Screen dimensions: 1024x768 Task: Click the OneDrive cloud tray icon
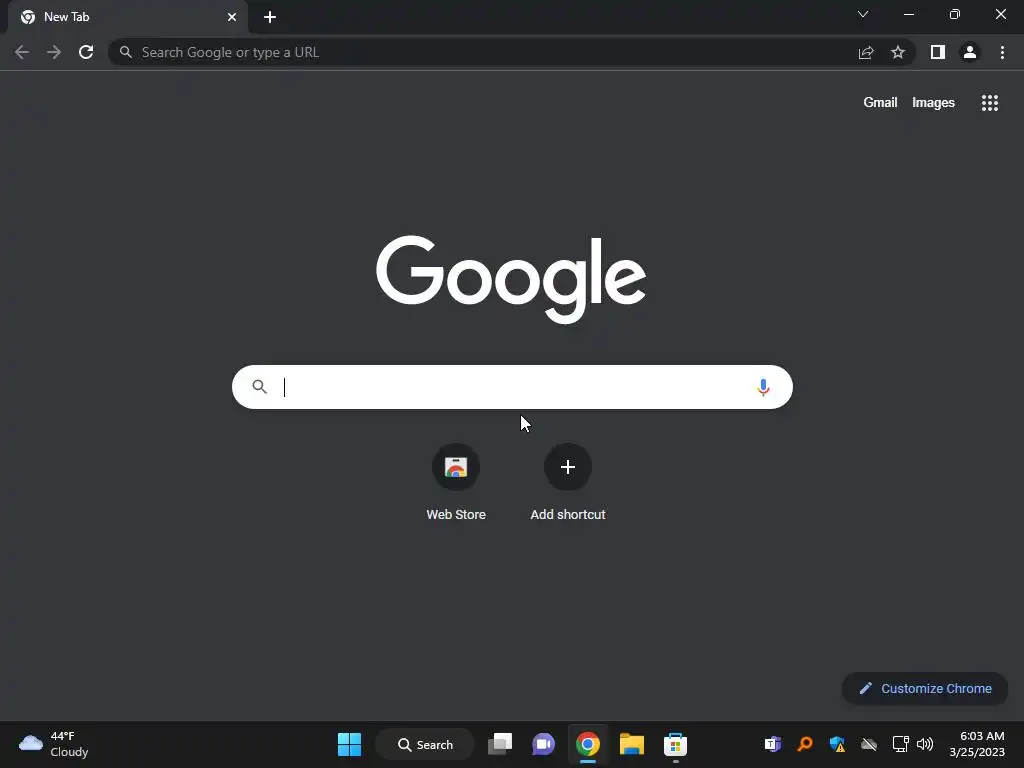(869, 744)
